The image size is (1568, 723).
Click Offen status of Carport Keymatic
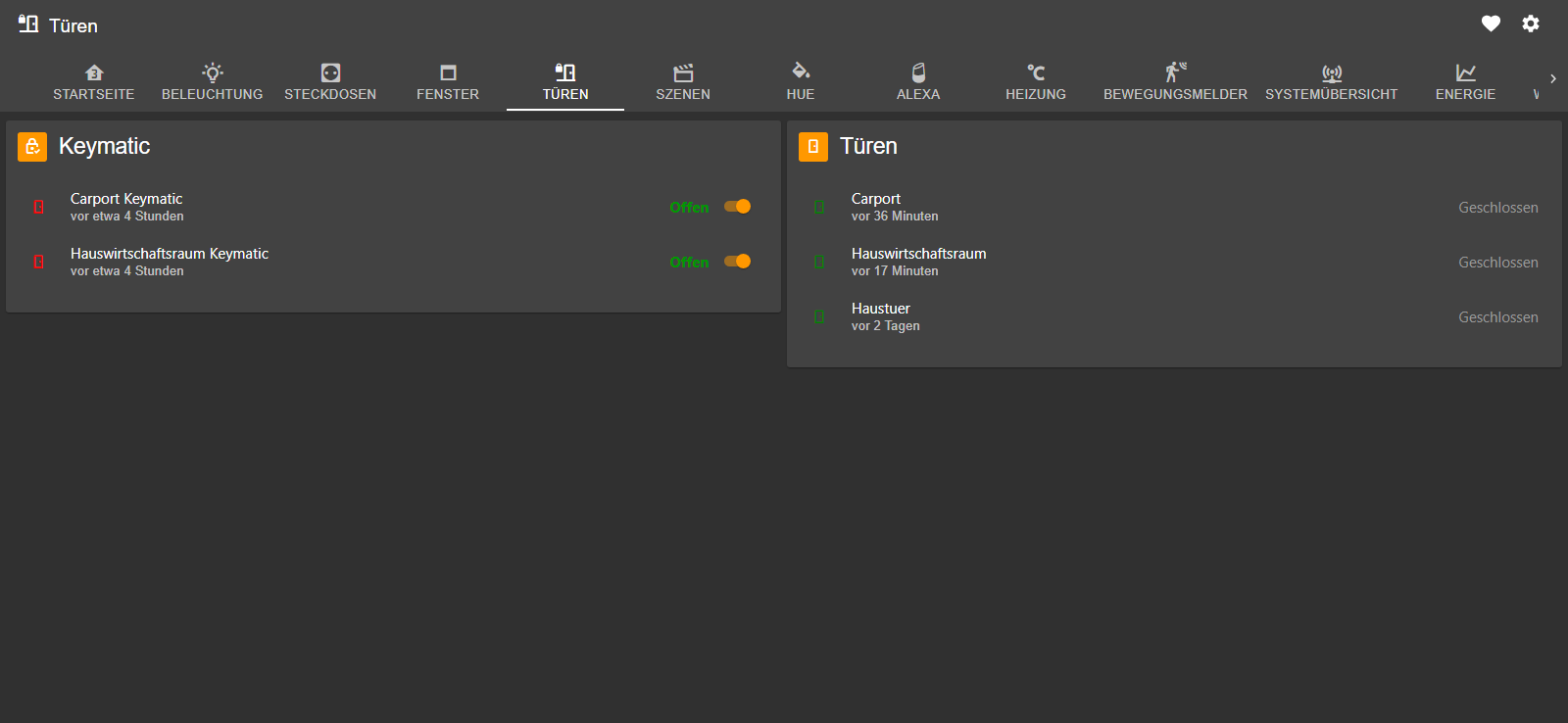[x=689, y=208]
